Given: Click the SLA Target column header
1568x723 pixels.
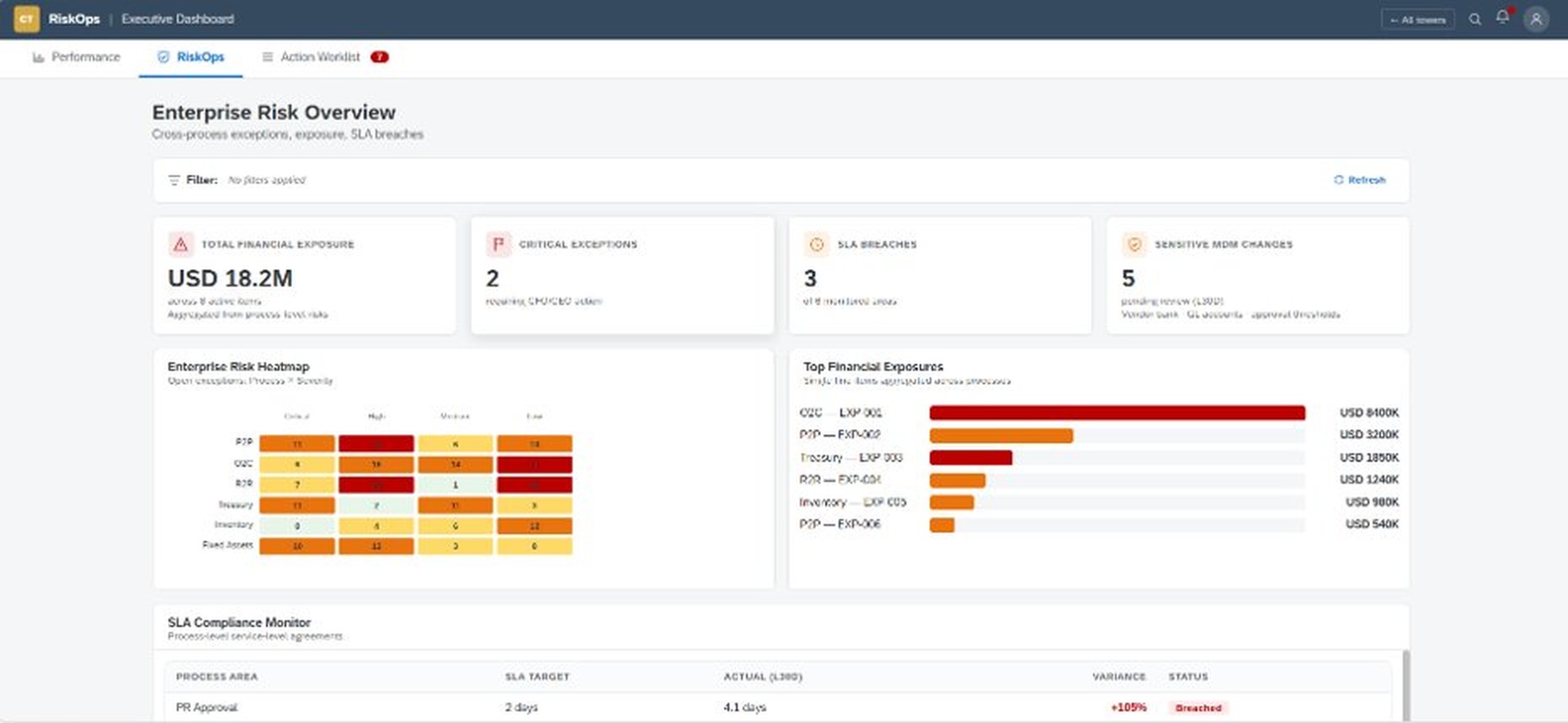Looking at the screenshot, I should point(537,677).
